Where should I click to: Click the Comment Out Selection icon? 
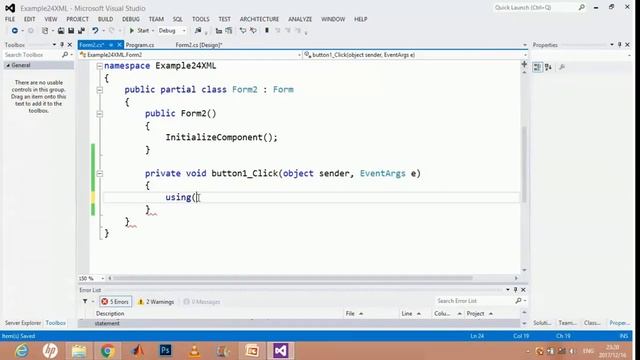pyautogui.click(x=243, y=31)
